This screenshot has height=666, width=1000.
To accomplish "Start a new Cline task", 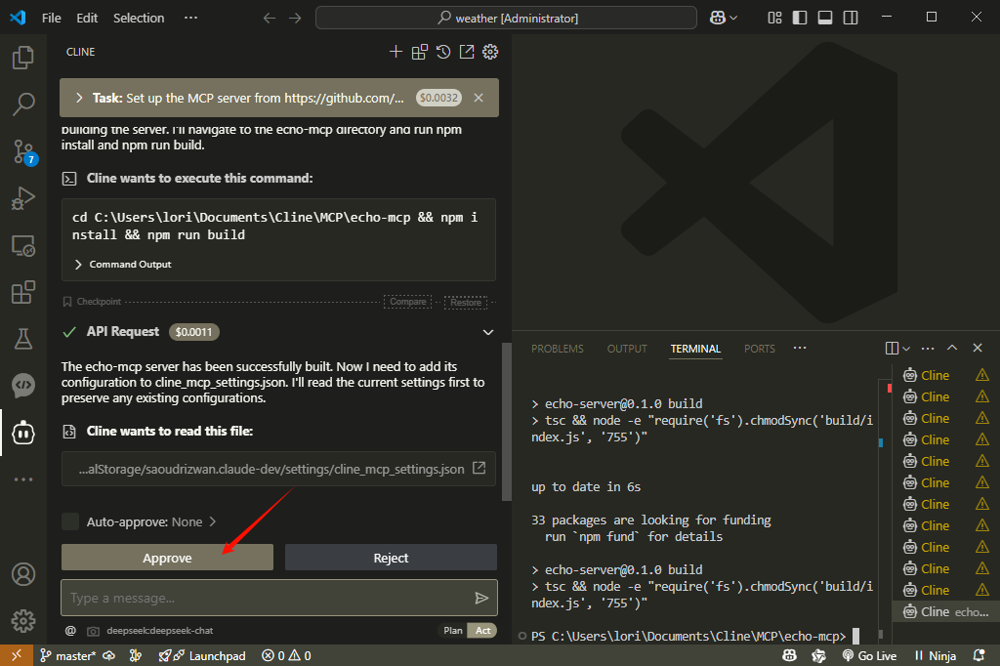I will 396,52.
